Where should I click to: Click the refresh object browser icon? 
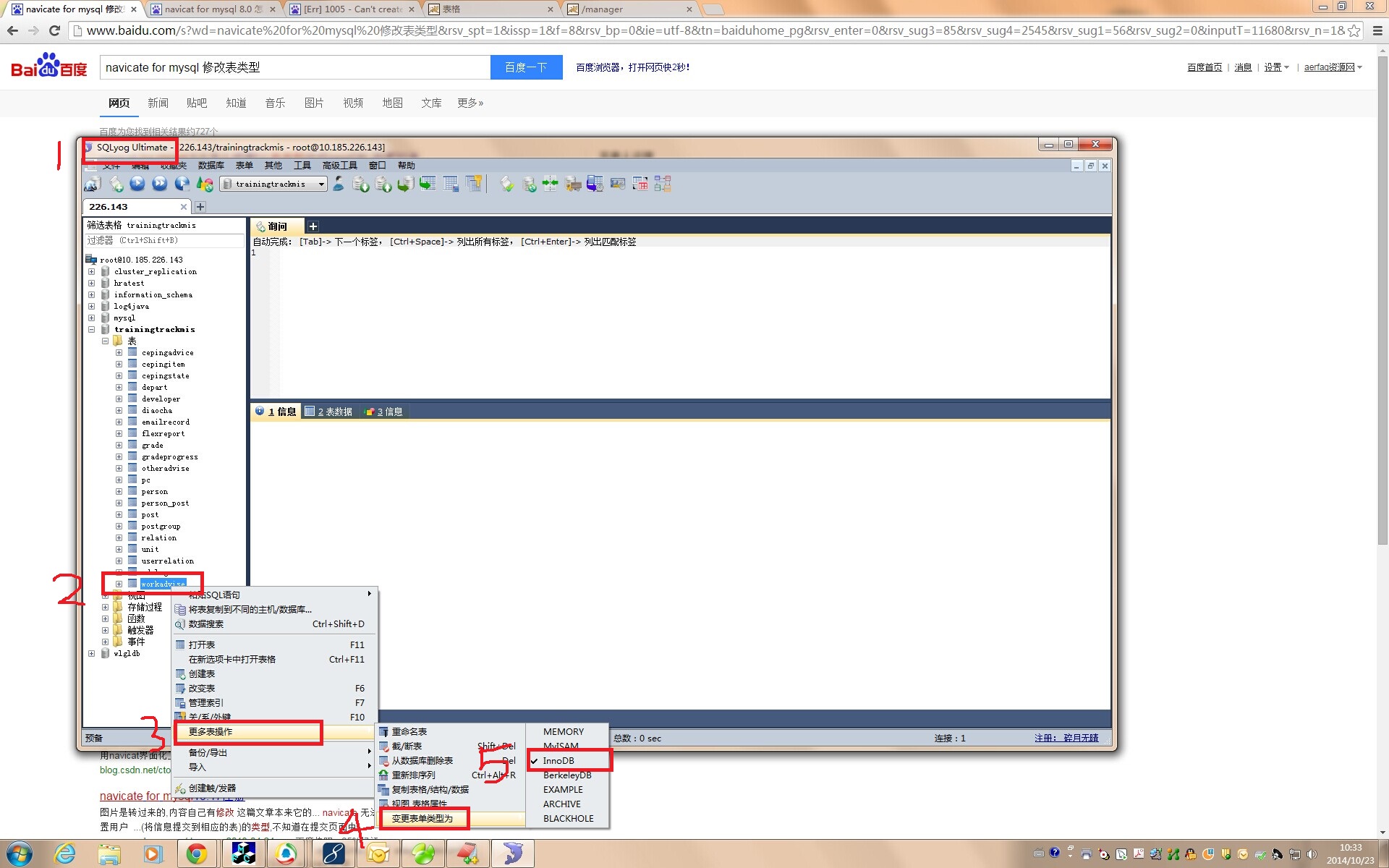pos(205,184)
